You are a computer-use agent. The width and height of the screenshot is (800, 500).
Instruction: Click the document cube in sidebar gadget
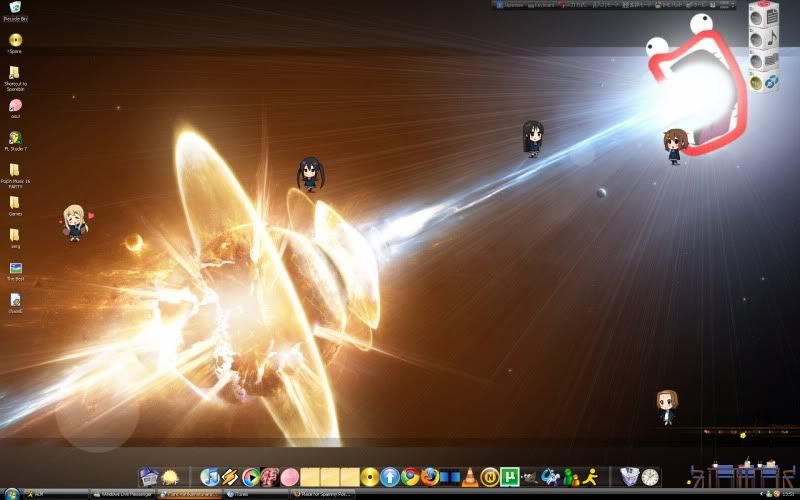[x=765, y=17]
